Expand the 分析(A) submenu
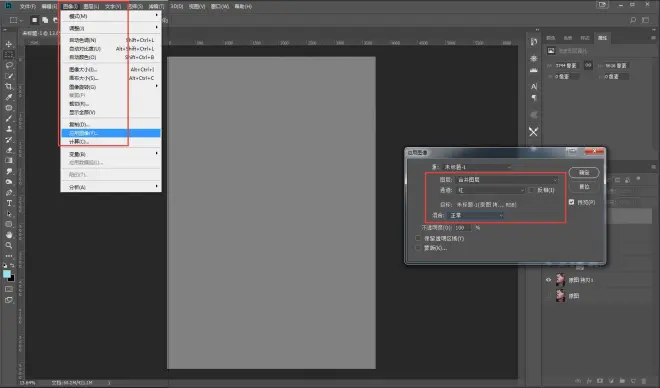Image resolution: width=660 pixels, height=388 pixels. (111, 187)
